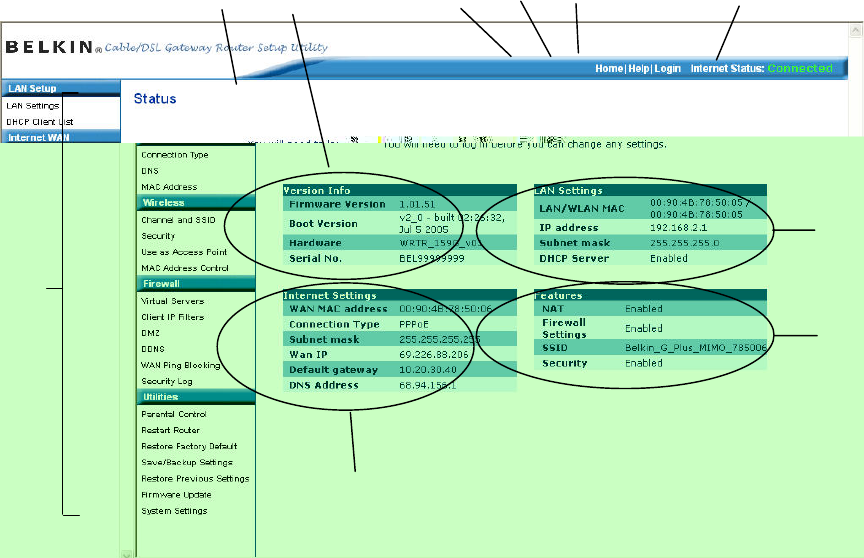Open the Help link in header

coord(639,68)
